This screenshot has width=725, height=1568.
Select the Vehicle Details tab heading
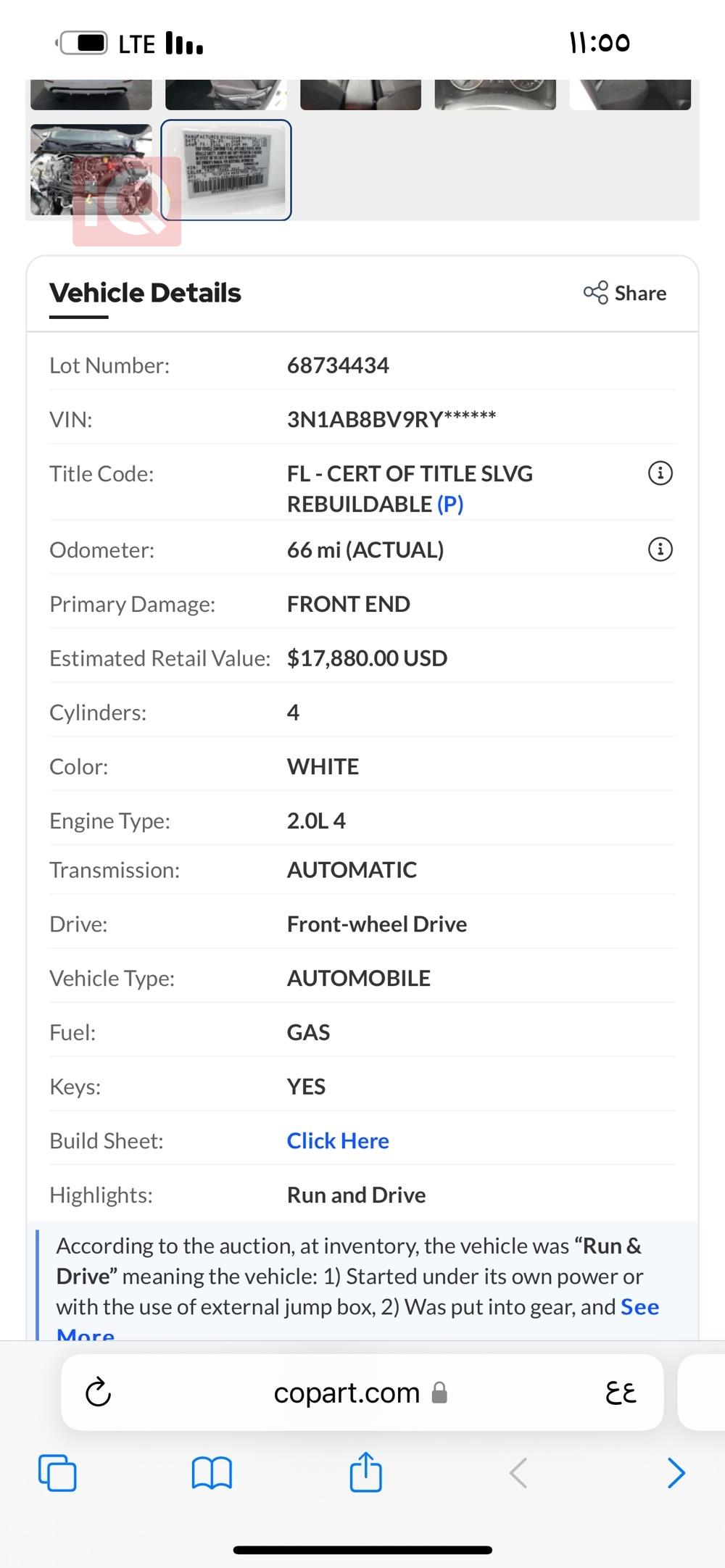145,293
